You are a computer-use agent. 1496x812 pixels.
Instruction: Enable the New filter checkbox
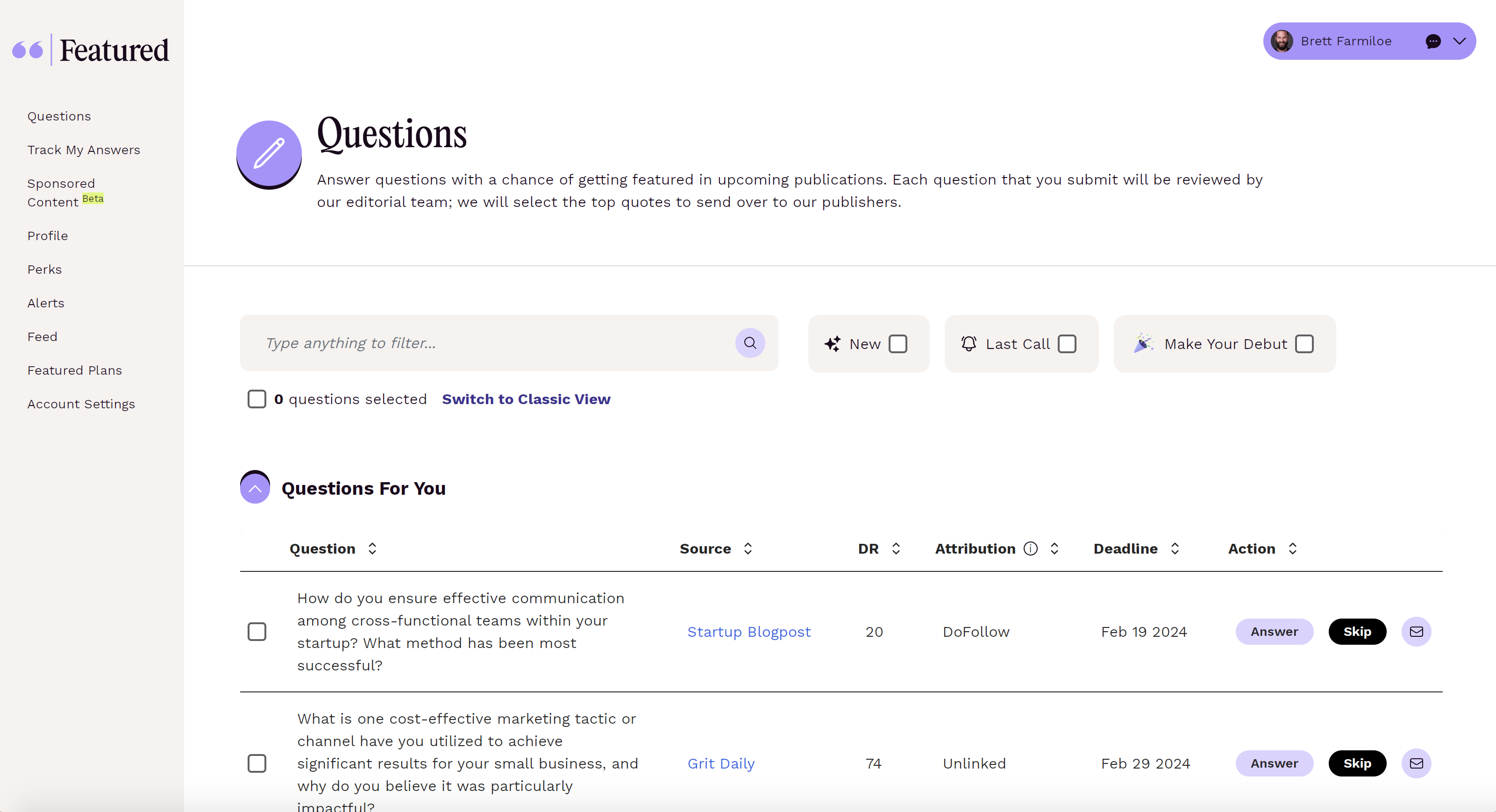coord(898,344)
